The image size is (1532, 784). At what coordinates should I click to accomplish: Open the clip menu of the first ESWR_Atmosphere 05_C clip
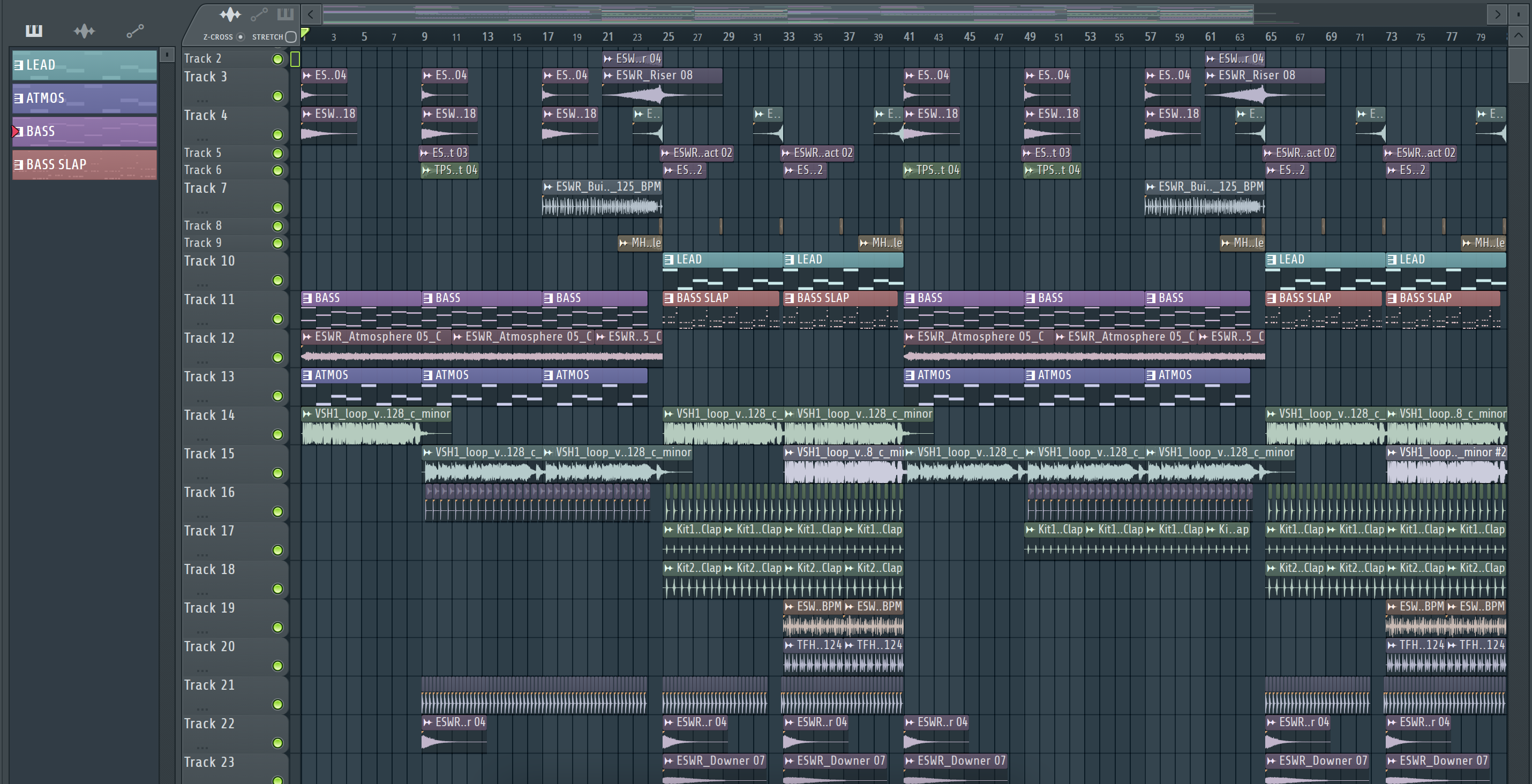307,337
